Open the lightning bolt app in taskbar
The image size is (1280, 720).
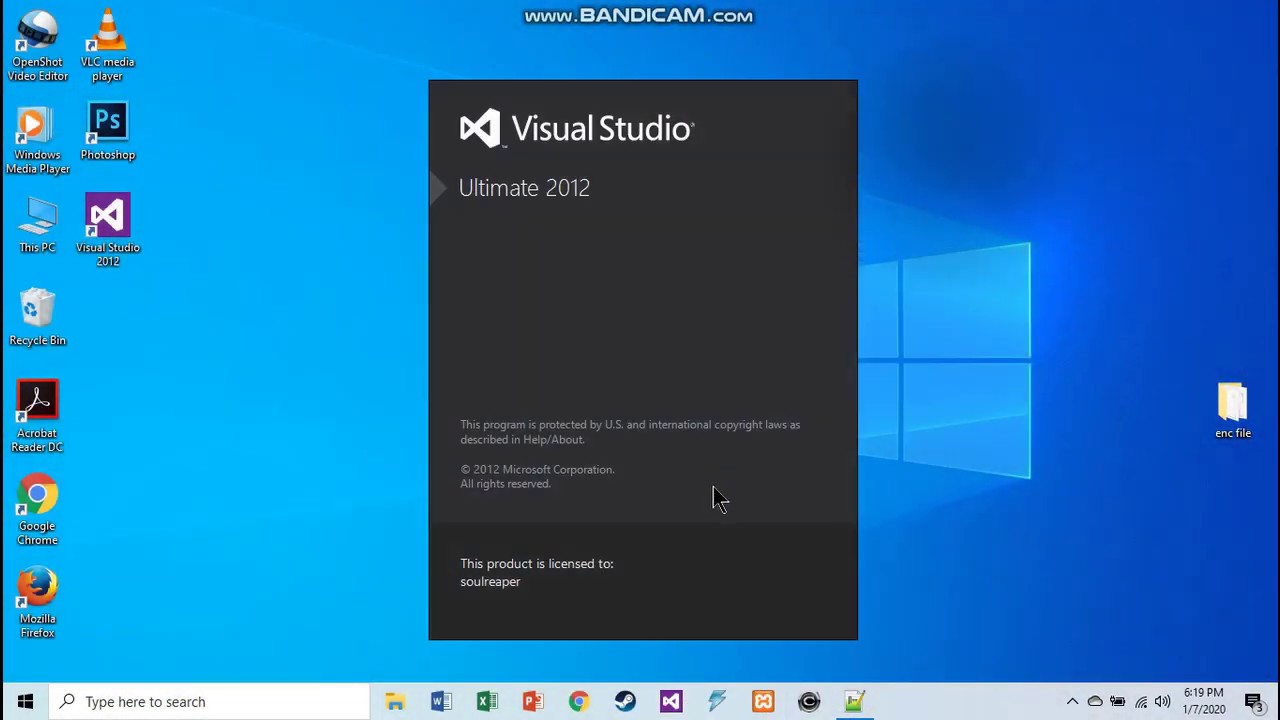pyautogui.click(x=717, y=702)
